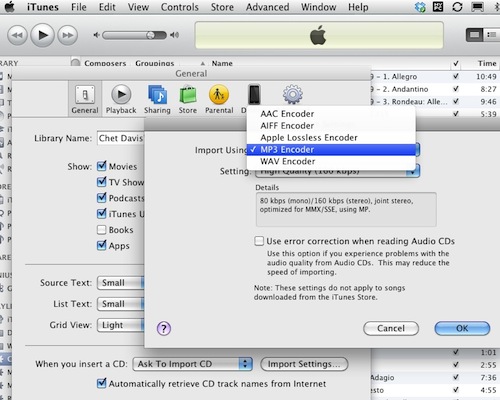Choose the MP3 Encoder option
Screen dimensions: 500x400
pyautogui.click(x=331, y=150)
